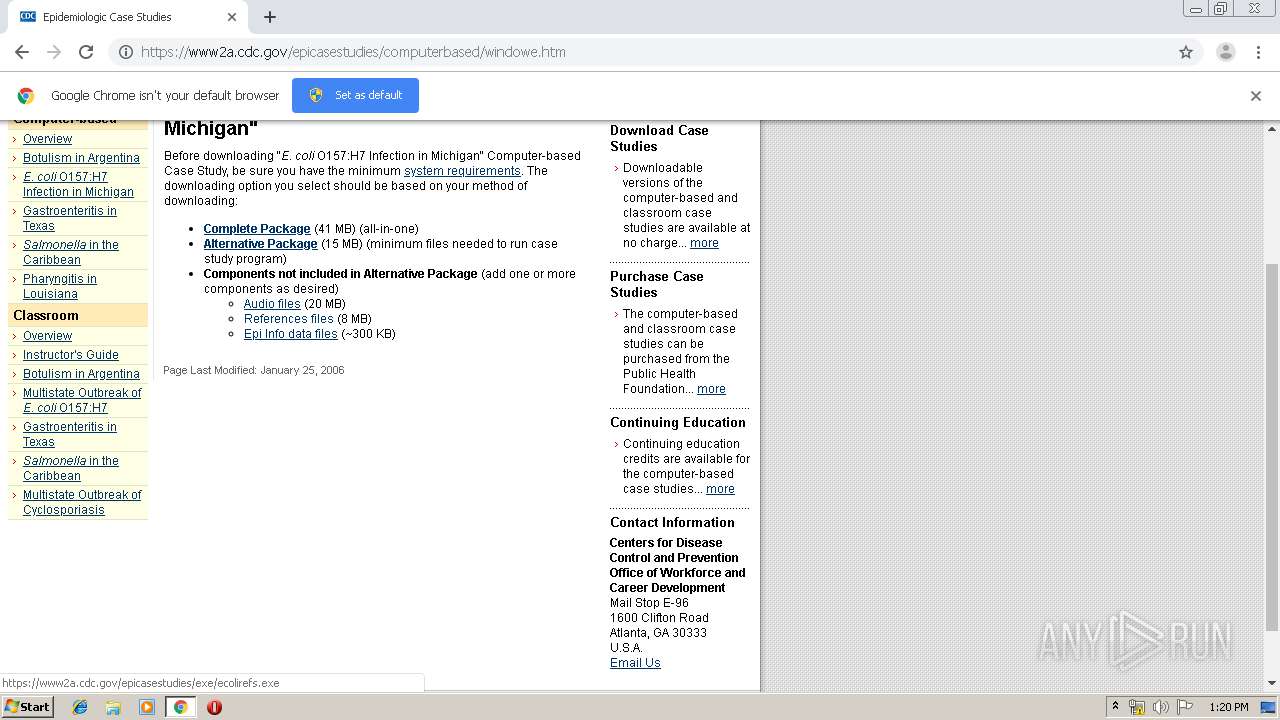The image size is (1280, 720).
Task: Open Multistate Outbreak of Cyclosporiasis link
Action: (x=82, y=502)
